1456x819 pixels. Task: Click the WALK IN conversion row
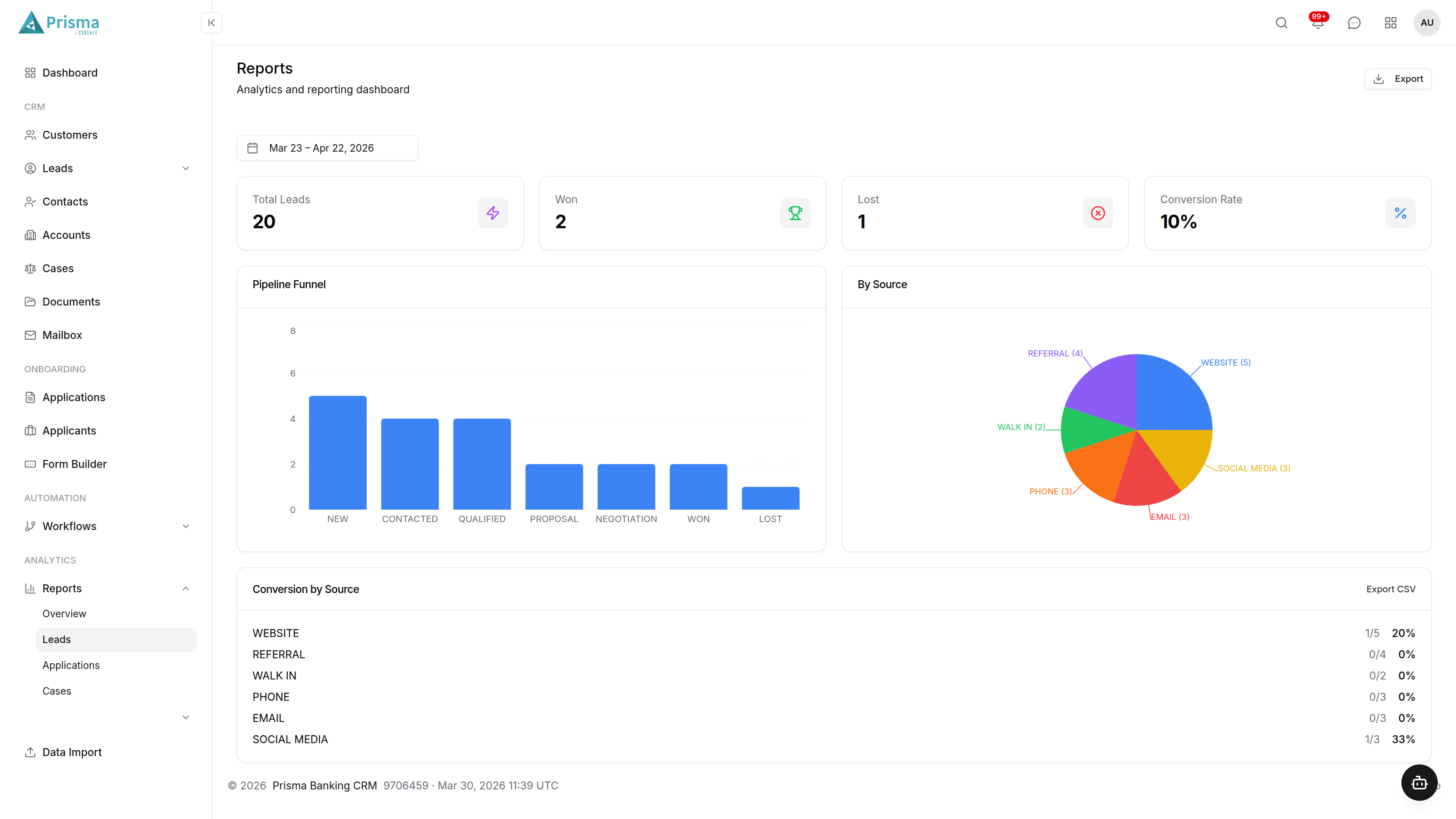point(834,676)
